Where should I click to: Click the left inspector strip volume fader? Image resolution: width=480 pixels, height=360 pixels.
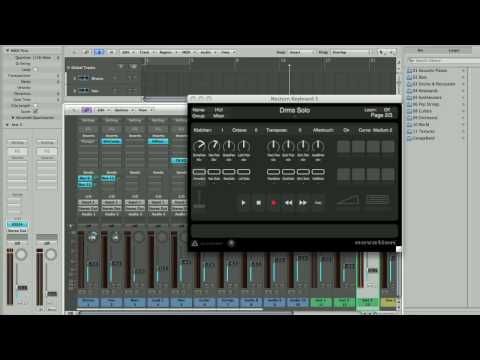click(22, 288)
